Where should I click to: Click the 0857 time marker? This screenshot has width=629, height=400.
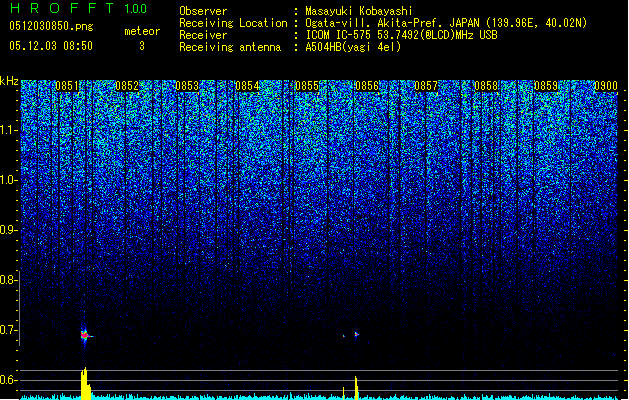tap(426, 86)
